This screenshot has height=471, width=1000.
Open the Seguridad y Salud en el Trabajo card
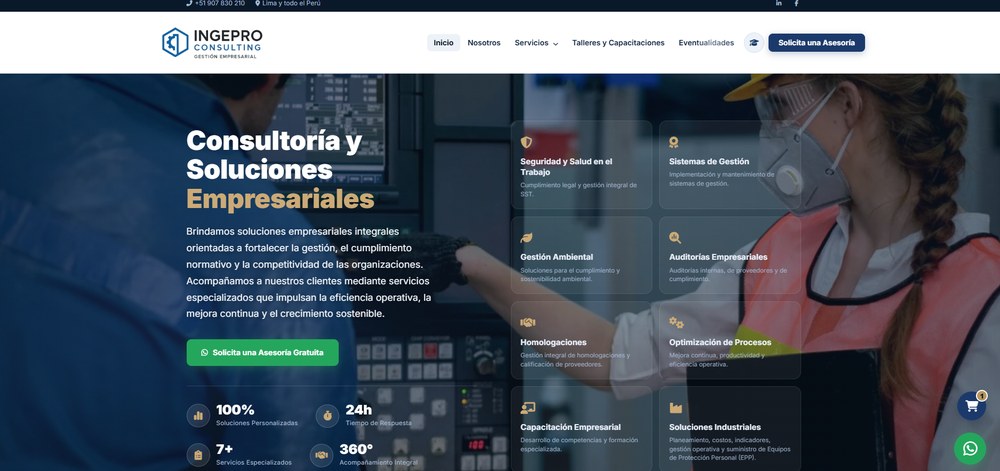582,165
